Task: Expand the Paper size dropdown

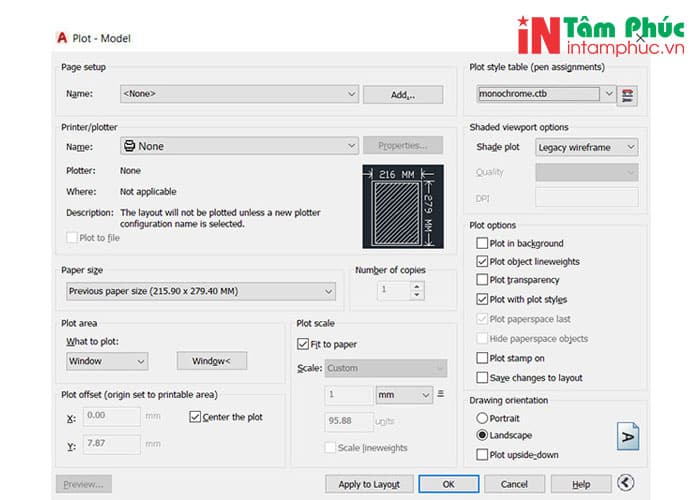Action: coord(201,291)
